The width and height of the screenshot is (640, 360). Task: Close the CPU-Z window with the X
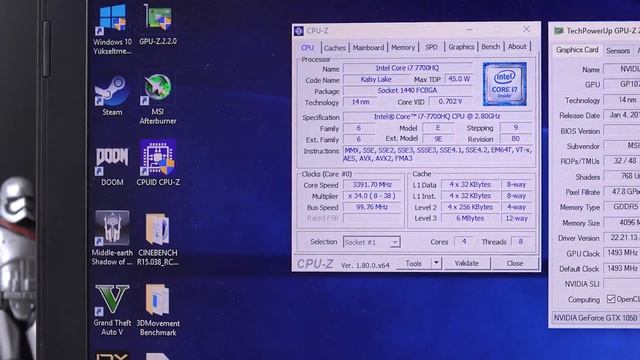527,29
